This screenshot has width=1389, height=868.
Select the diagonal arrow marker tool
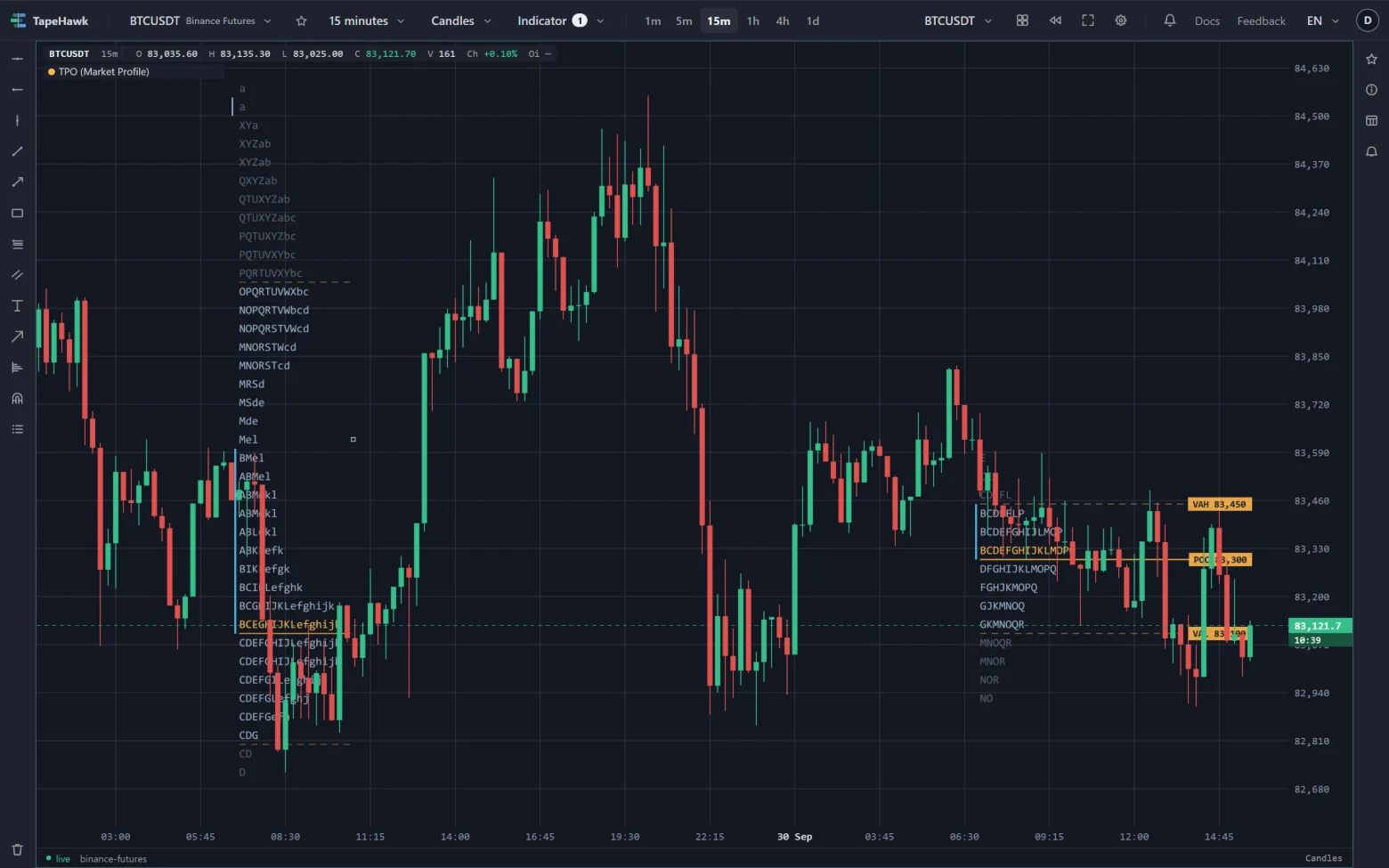click(17, 337)
